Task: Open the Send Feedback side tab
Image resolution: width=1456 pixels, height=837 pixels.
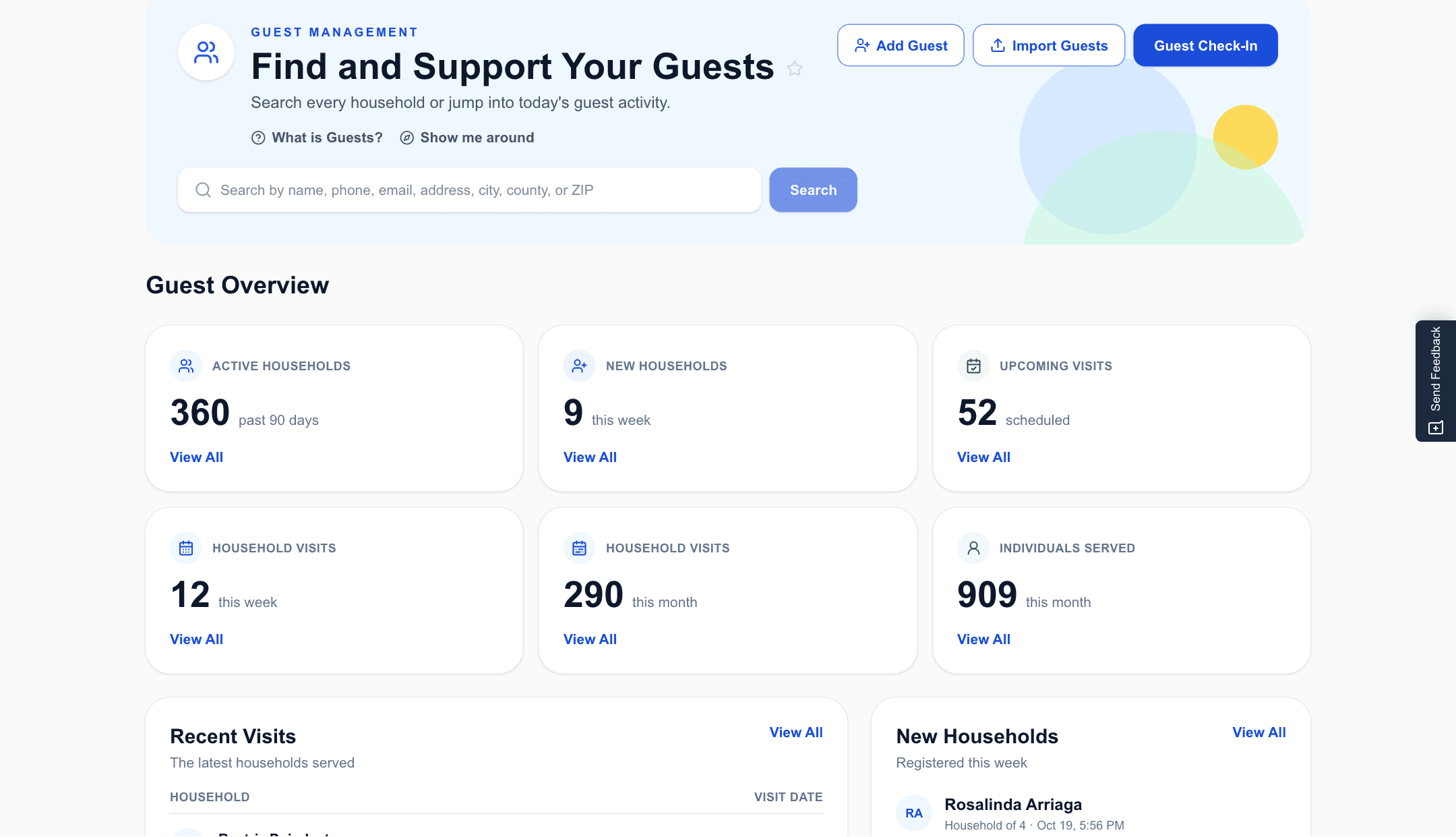Action: click(1436, 381)
